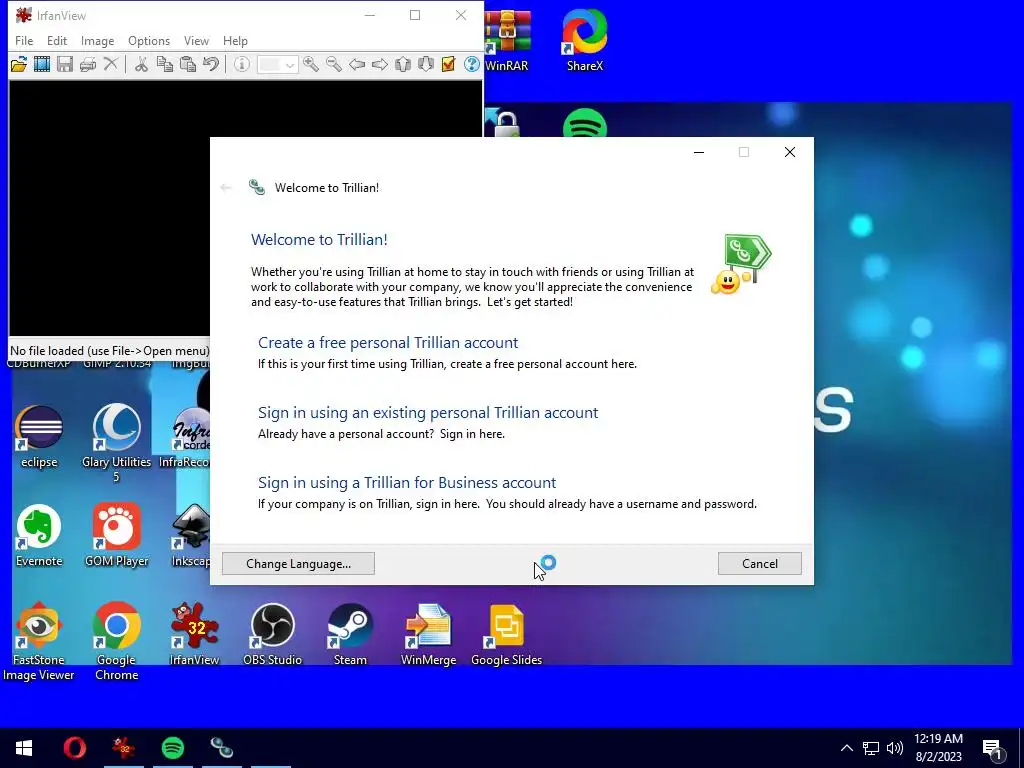Screen dimensions: 1024x768
Task: Click the eclipse desktop shortcut
Action: click(39, 436)
